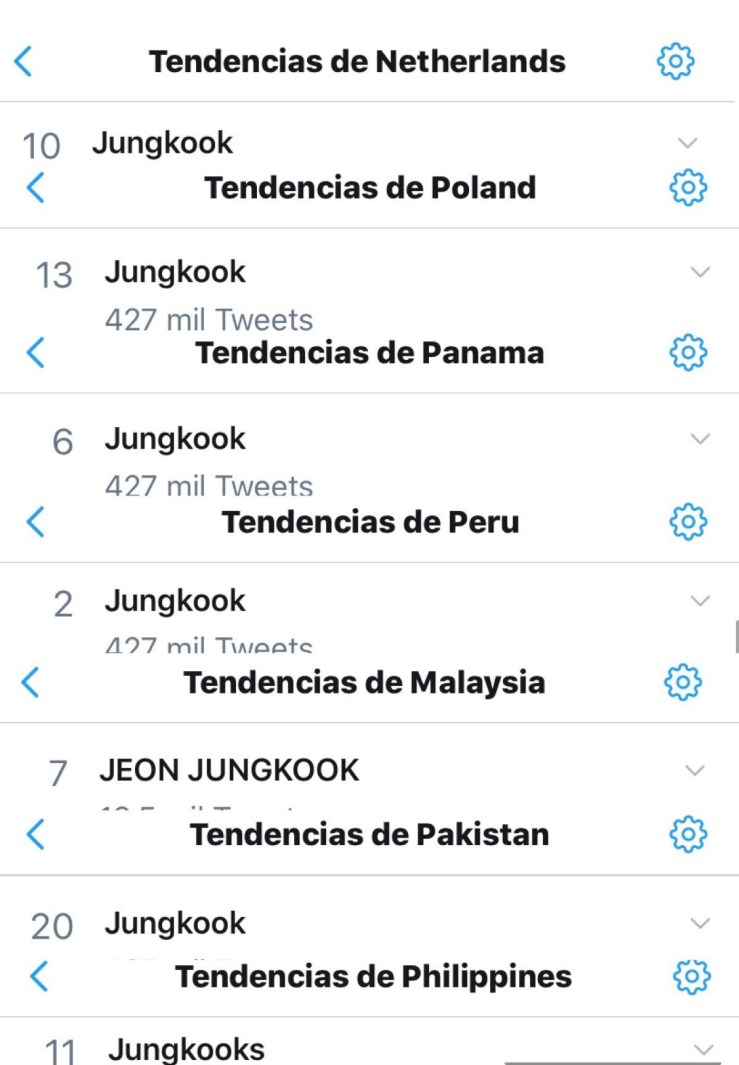Go back from Tendencias de Poland

pyautogui.click(x=36, y=187)
